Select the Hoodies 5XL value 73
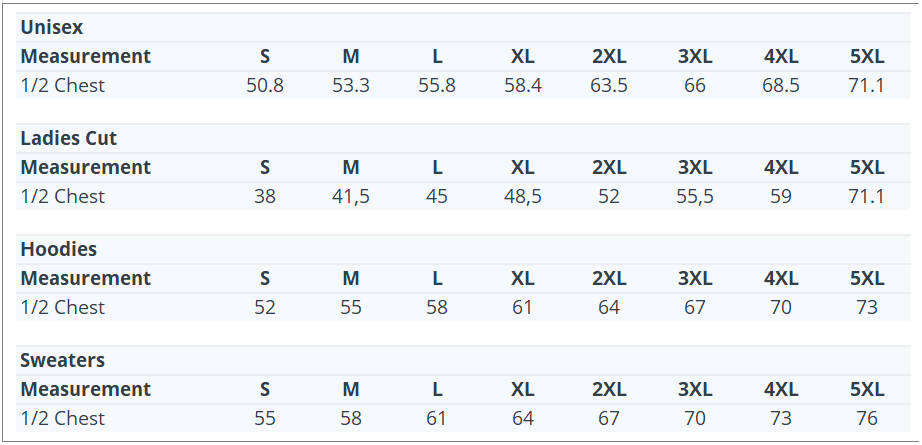Image resolution: width=922 pixels, height=445 pixels. point(867,308)
